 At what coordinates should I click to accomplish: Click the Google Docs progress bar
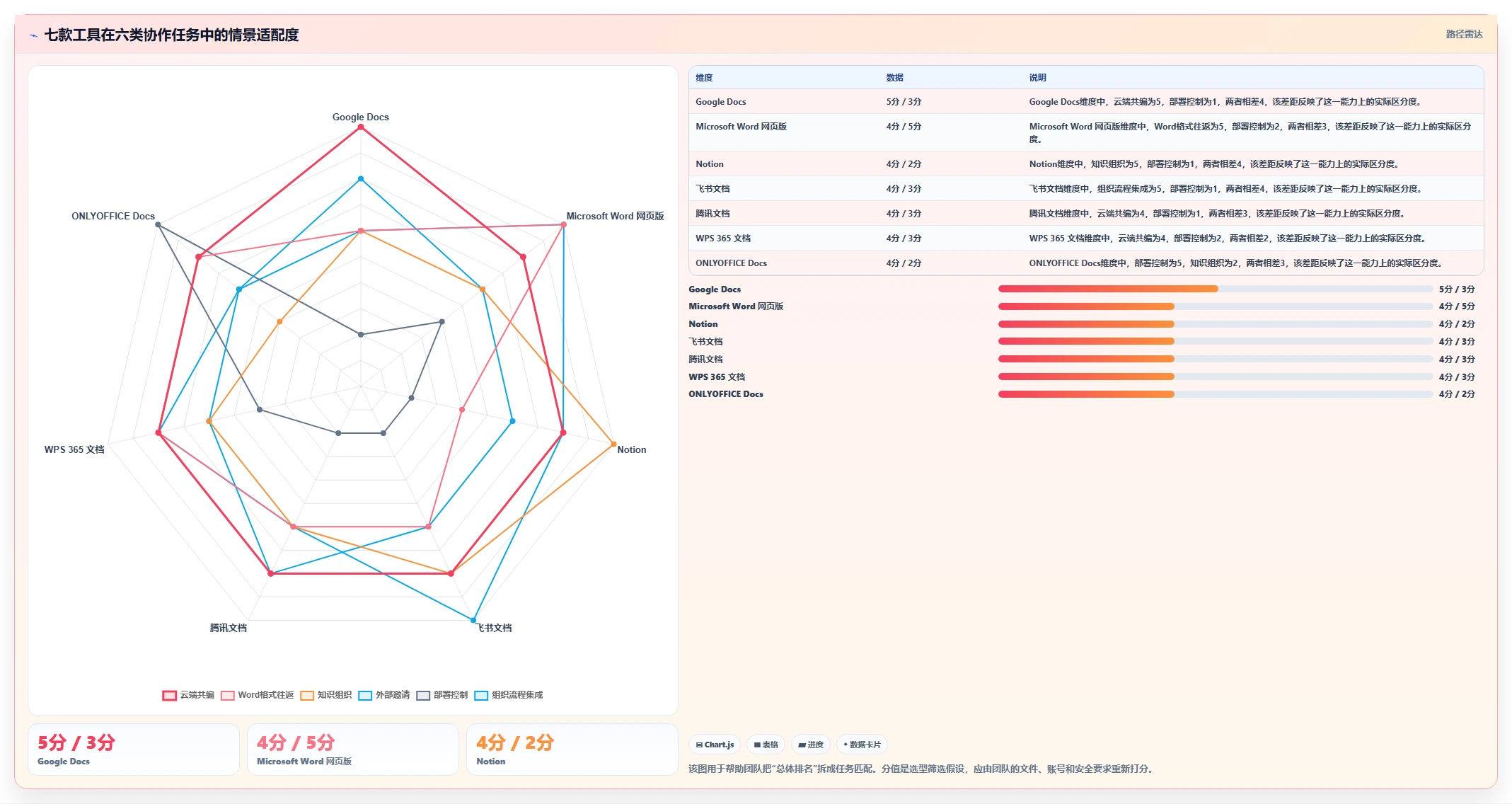1216,289
